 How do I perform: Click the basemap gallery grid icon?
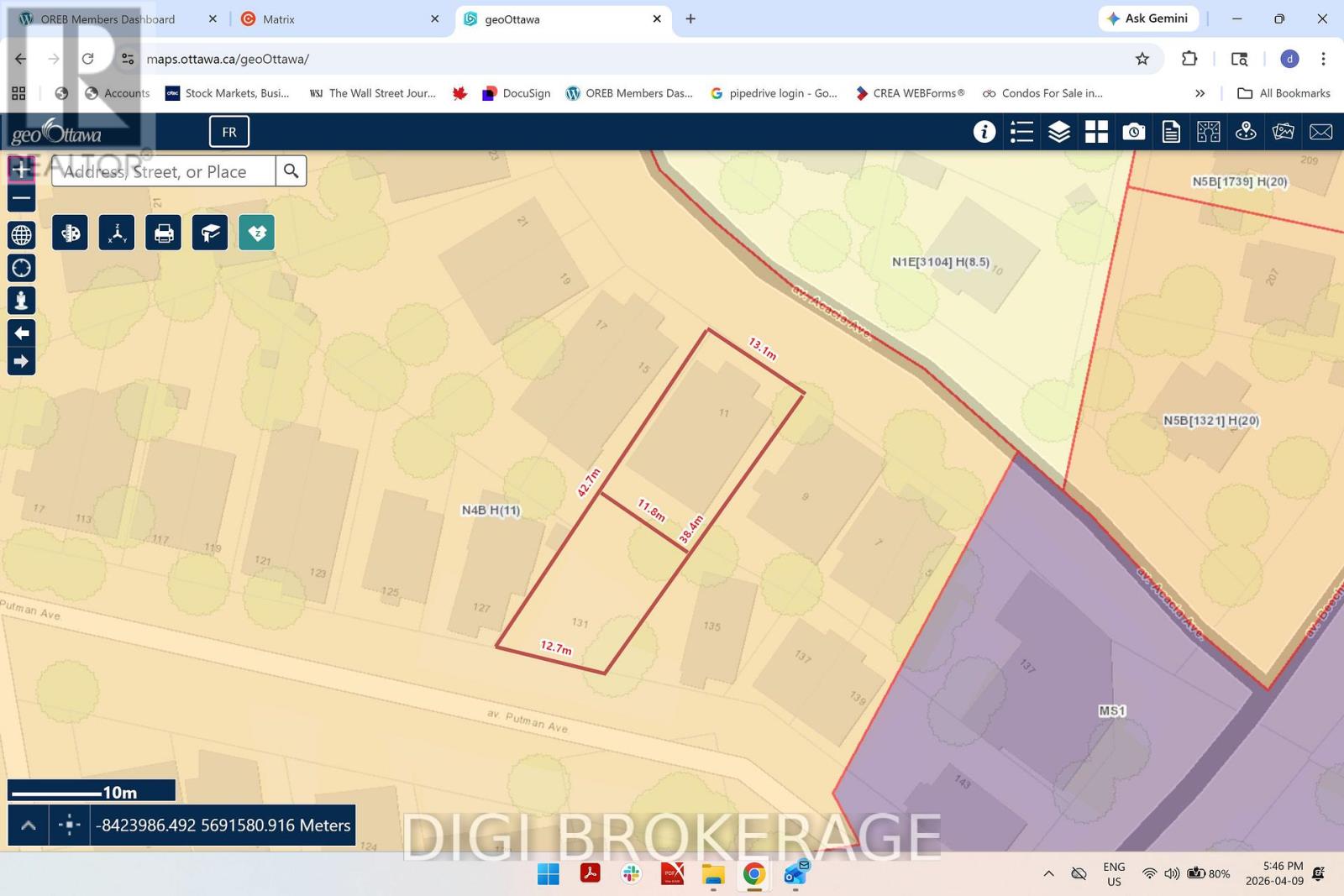coord(1096,132)
